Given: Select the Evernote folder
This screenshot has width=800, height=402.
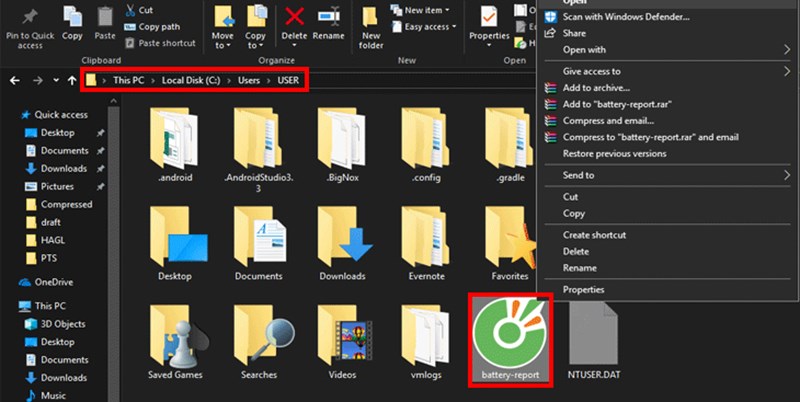Looking at the screenshot, I should (x=426, y=243).
